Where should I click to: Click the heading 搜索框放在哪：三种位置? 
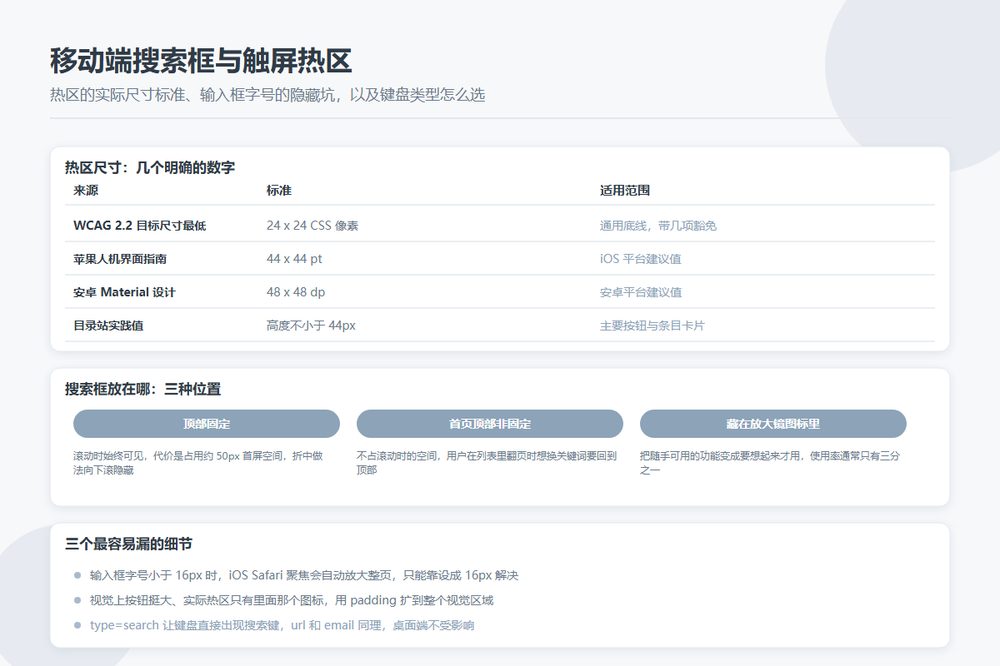tap(143, 389)
